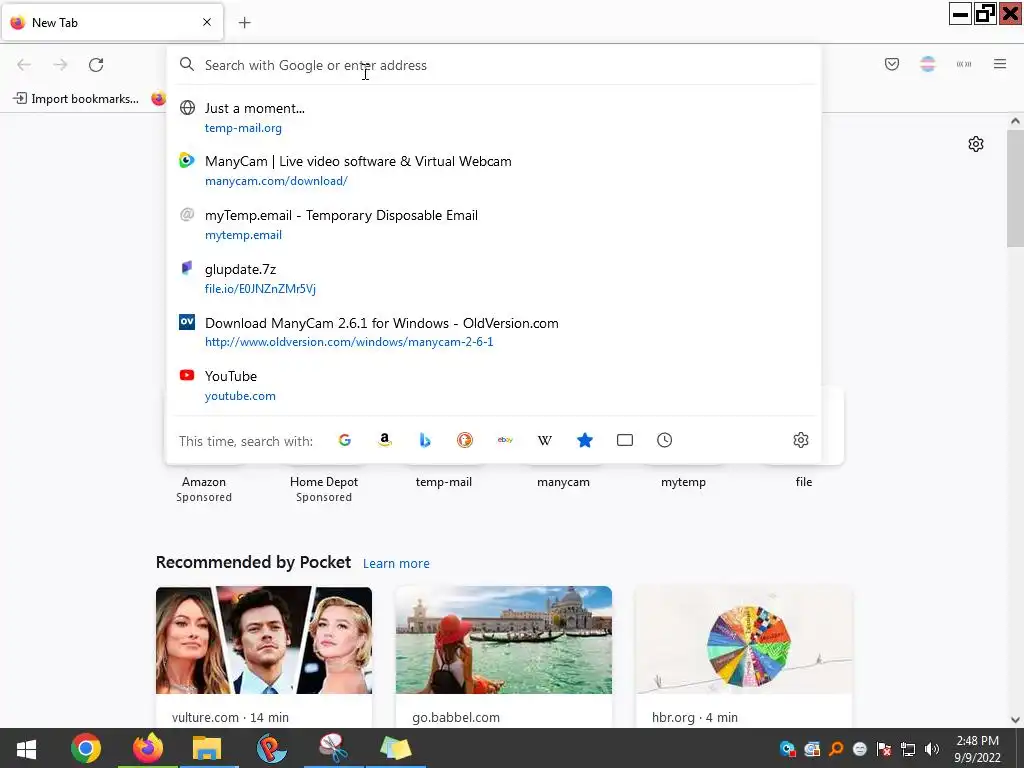The width and height of the screenshot is (1024, 768).
Task: Open the temp-mail.org Just a moment suggestion
Action: (493, 118)
